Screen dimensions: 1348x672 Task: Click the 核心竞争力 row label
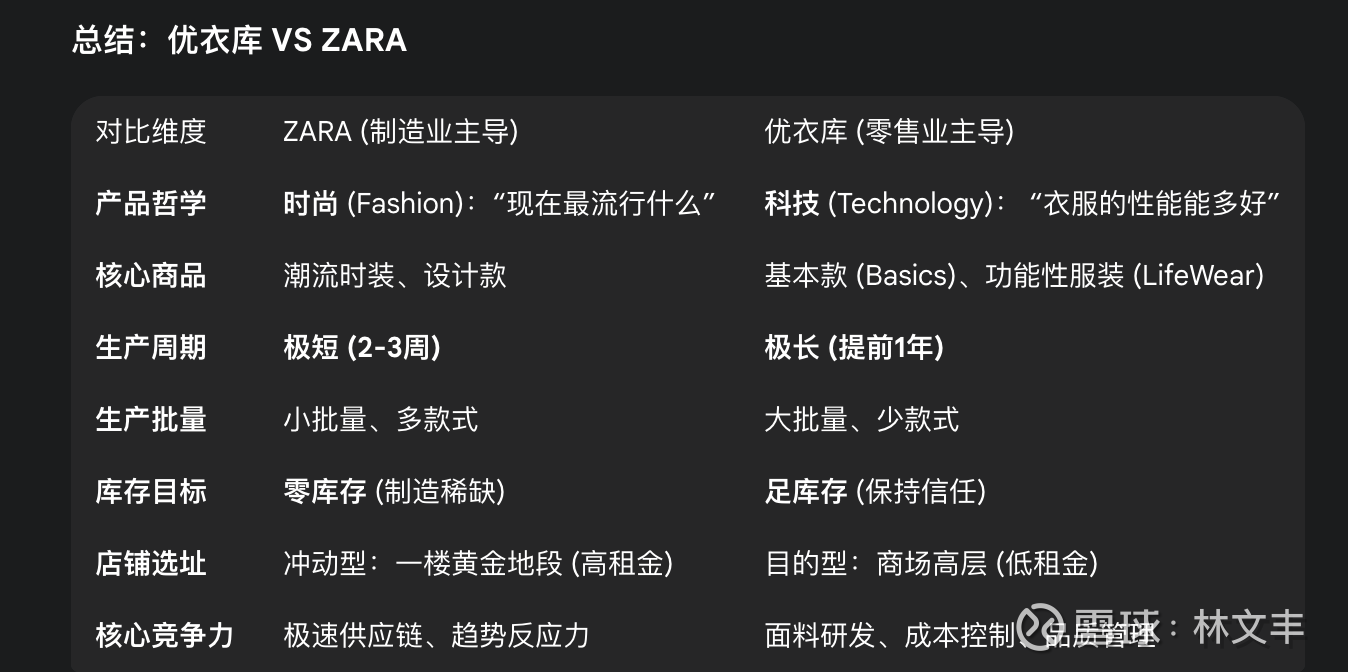pyautogui.click(x=164, y=635)
